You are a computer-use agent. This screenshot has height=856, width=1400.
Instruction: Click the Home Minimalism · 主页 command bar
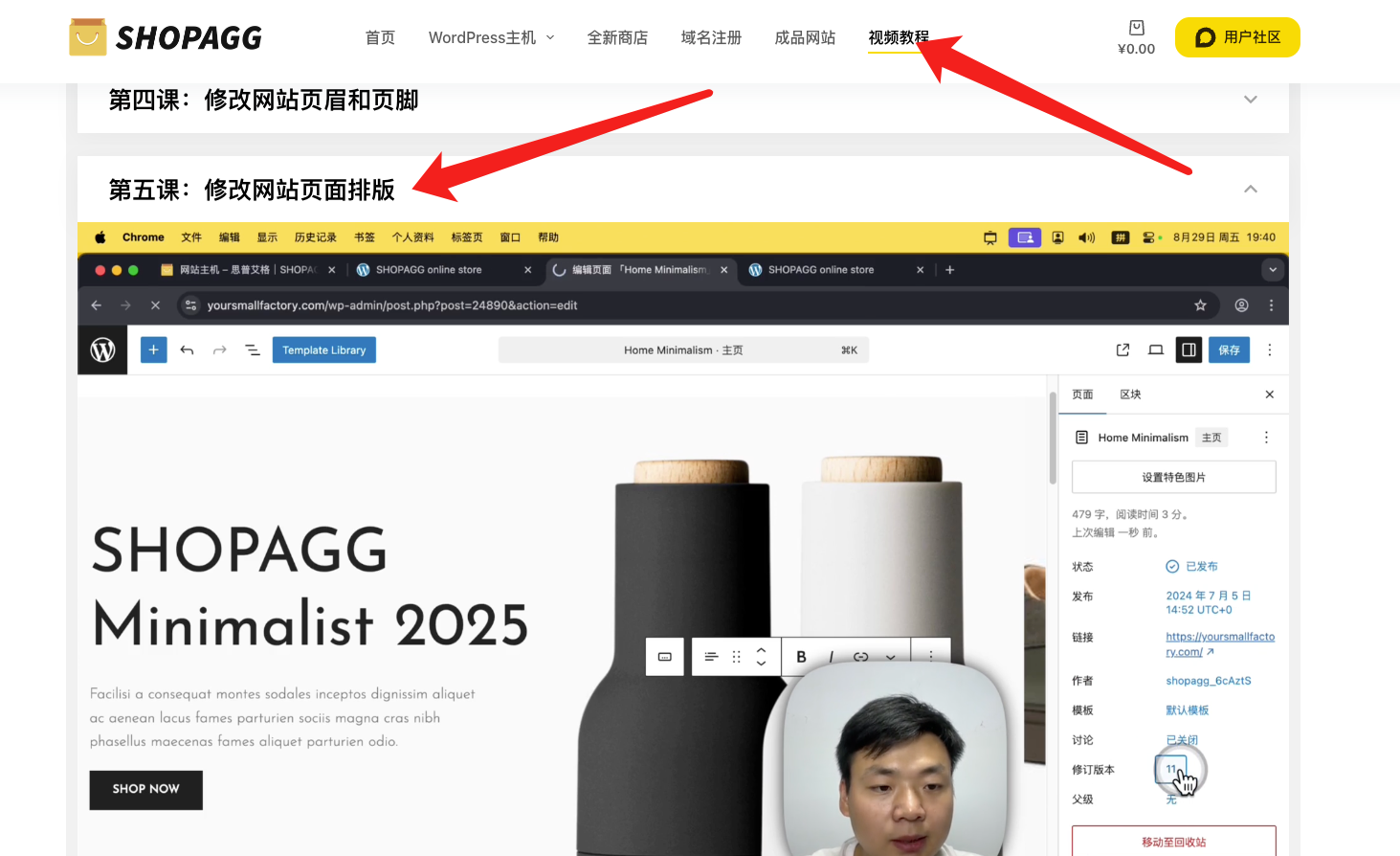click(x=683, y=350)
